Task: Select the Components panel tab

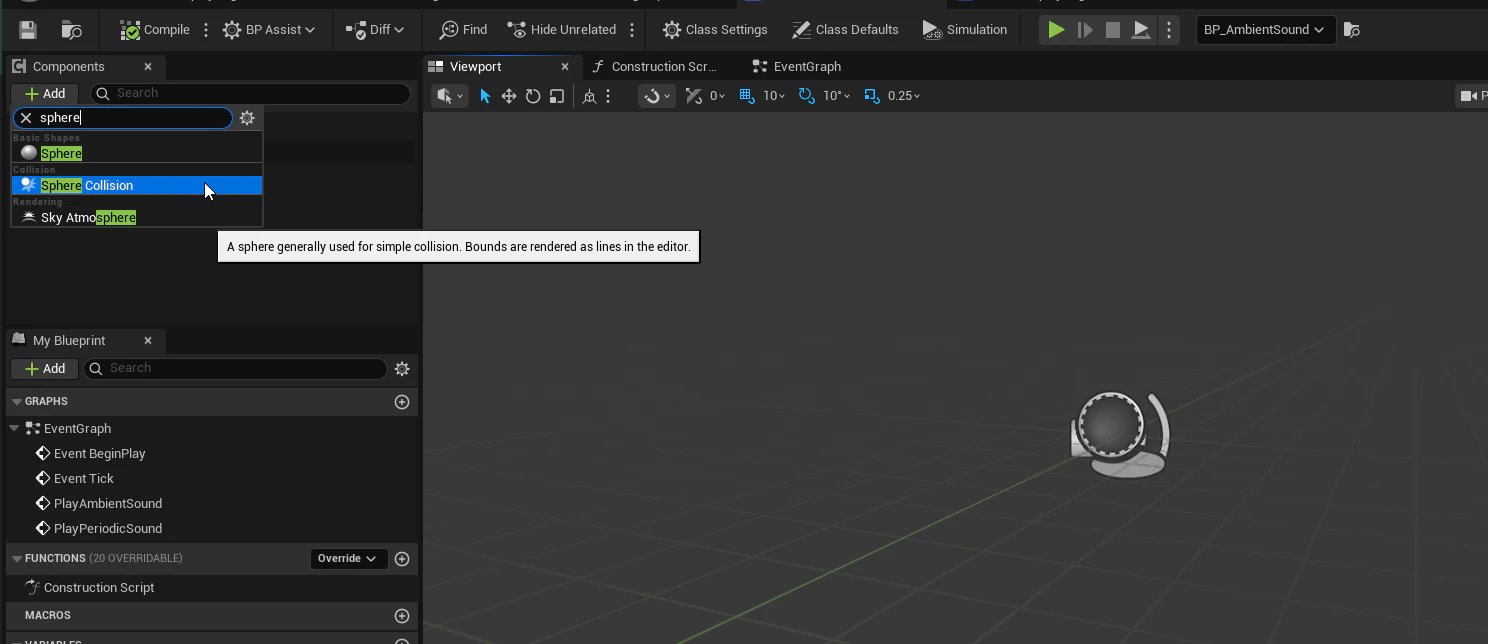Action: (x=68, y=66)
